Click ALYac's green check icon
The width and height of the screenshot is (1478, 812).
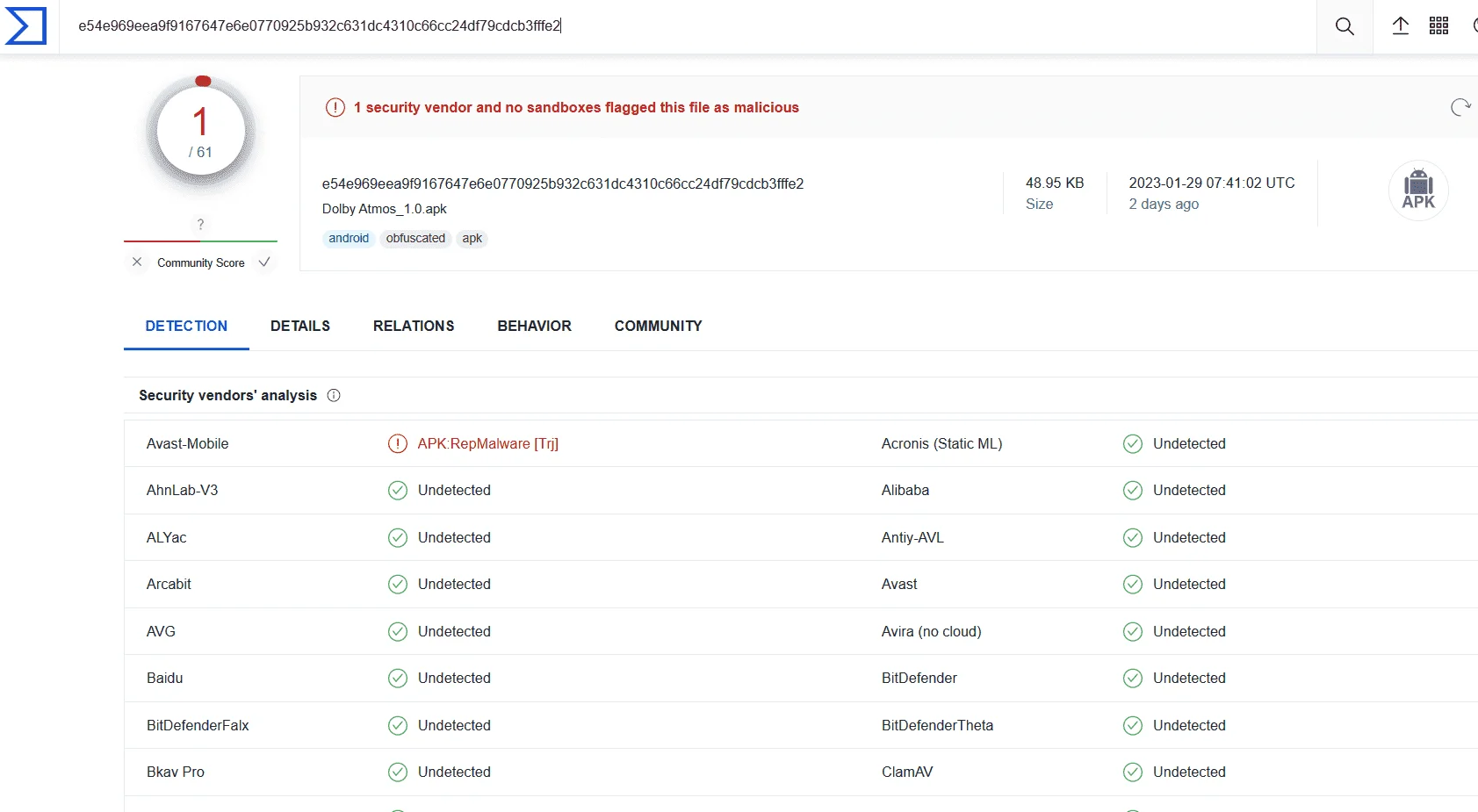point(398,537)
